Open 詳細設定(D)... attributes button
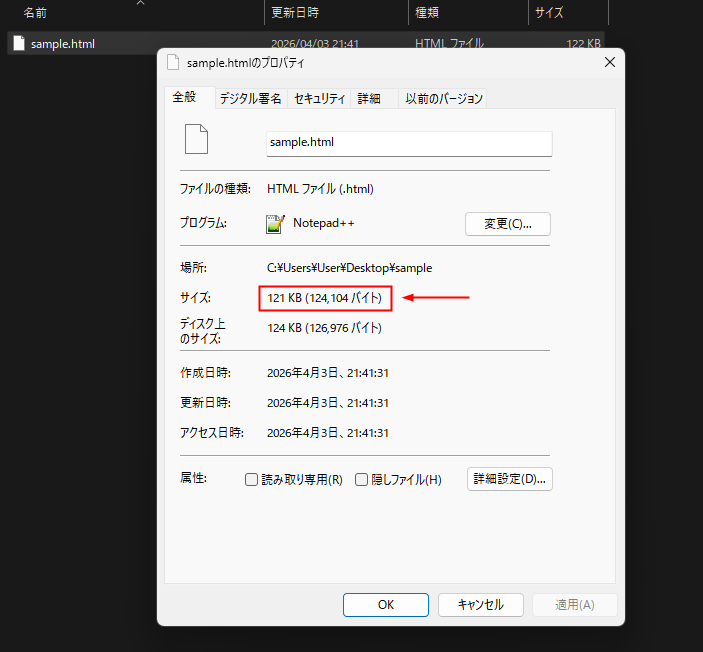The width and height of the screenshot is (703, 652). (510, 479)
